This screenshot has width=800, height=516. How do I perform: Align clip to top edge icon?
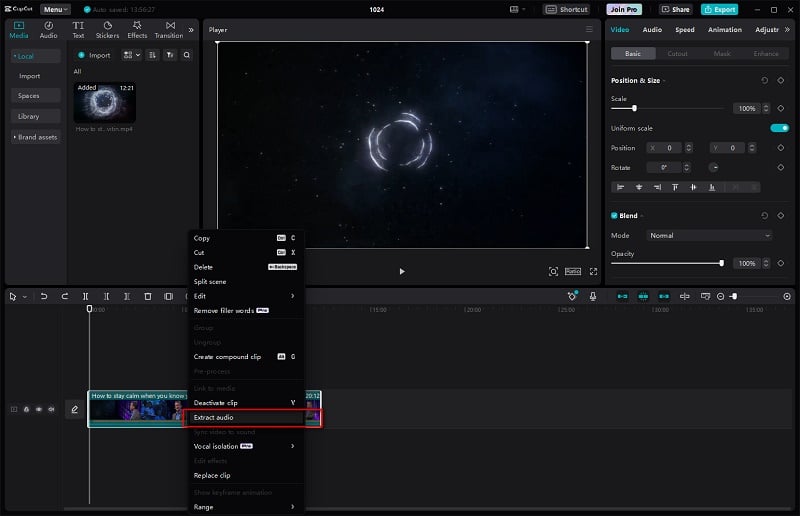pyautogui.click(x=675, y=187)
